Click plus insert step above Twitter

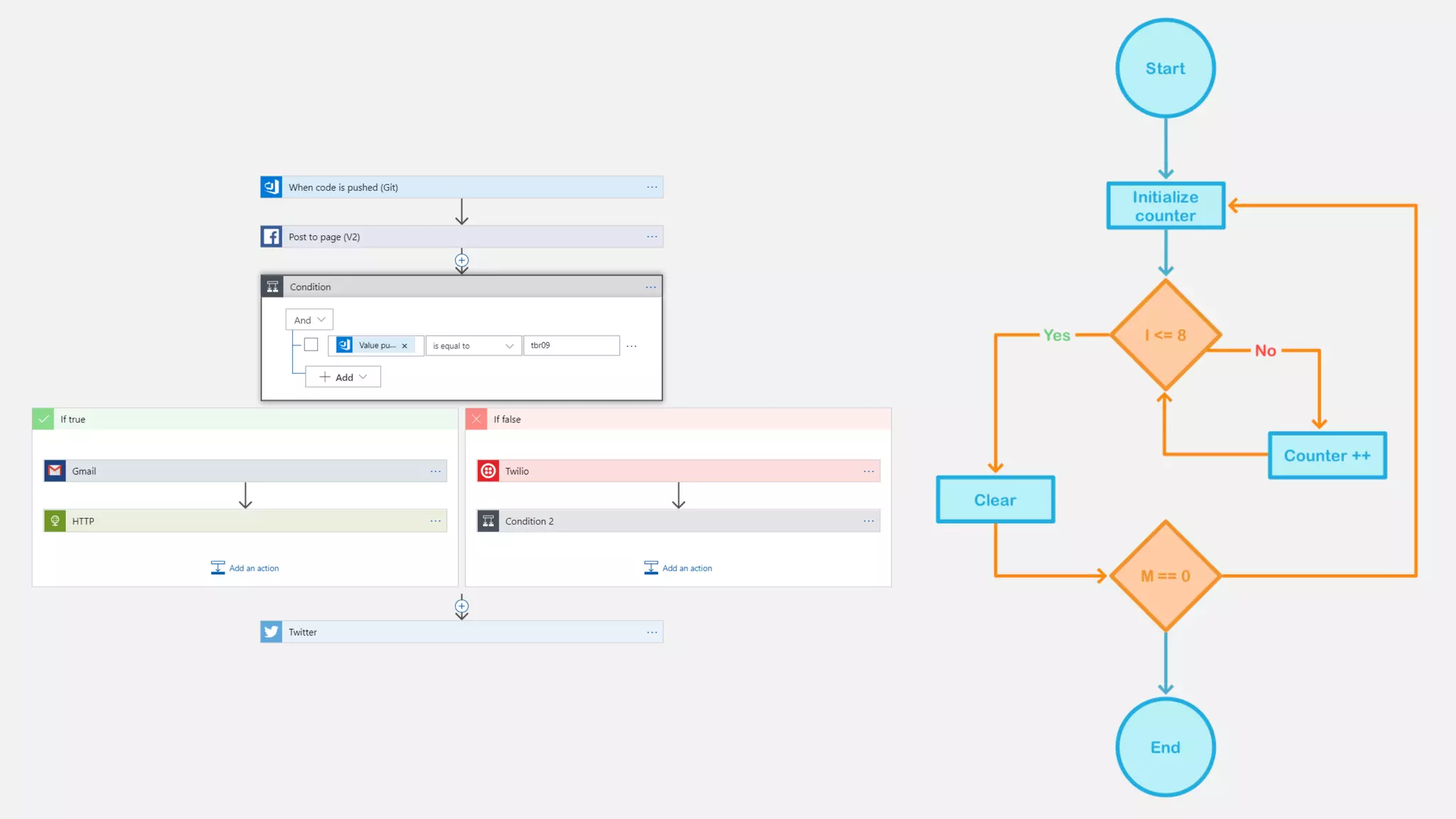461,606
